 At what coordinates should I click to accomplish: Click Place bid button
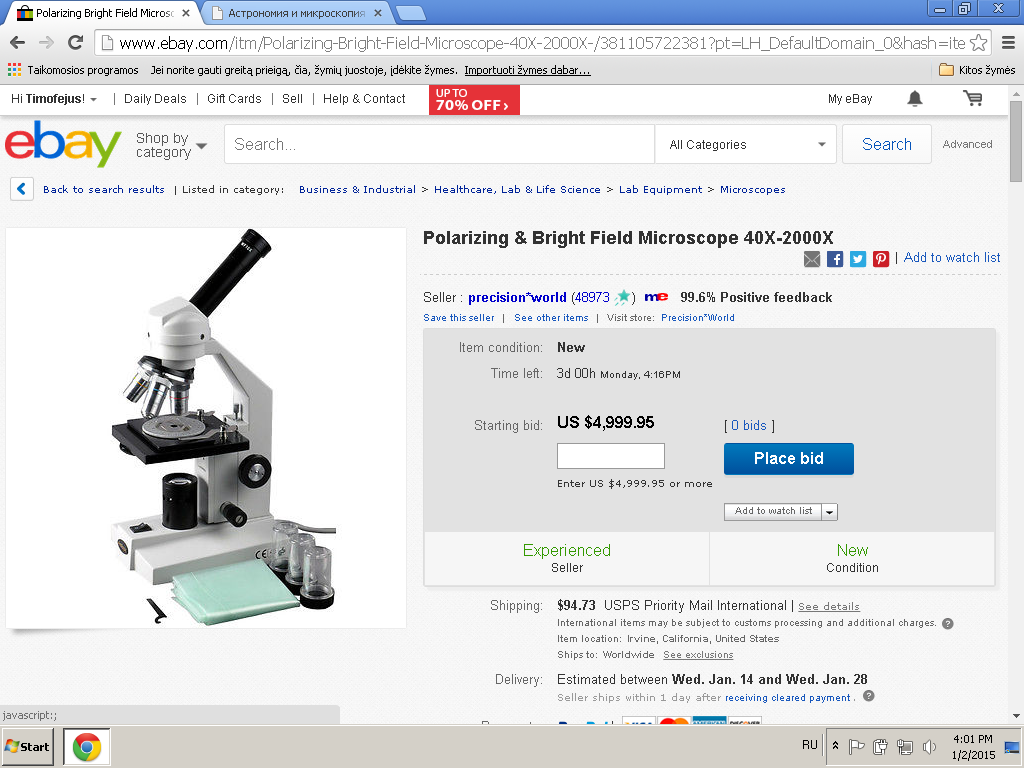tap(788, 458)
